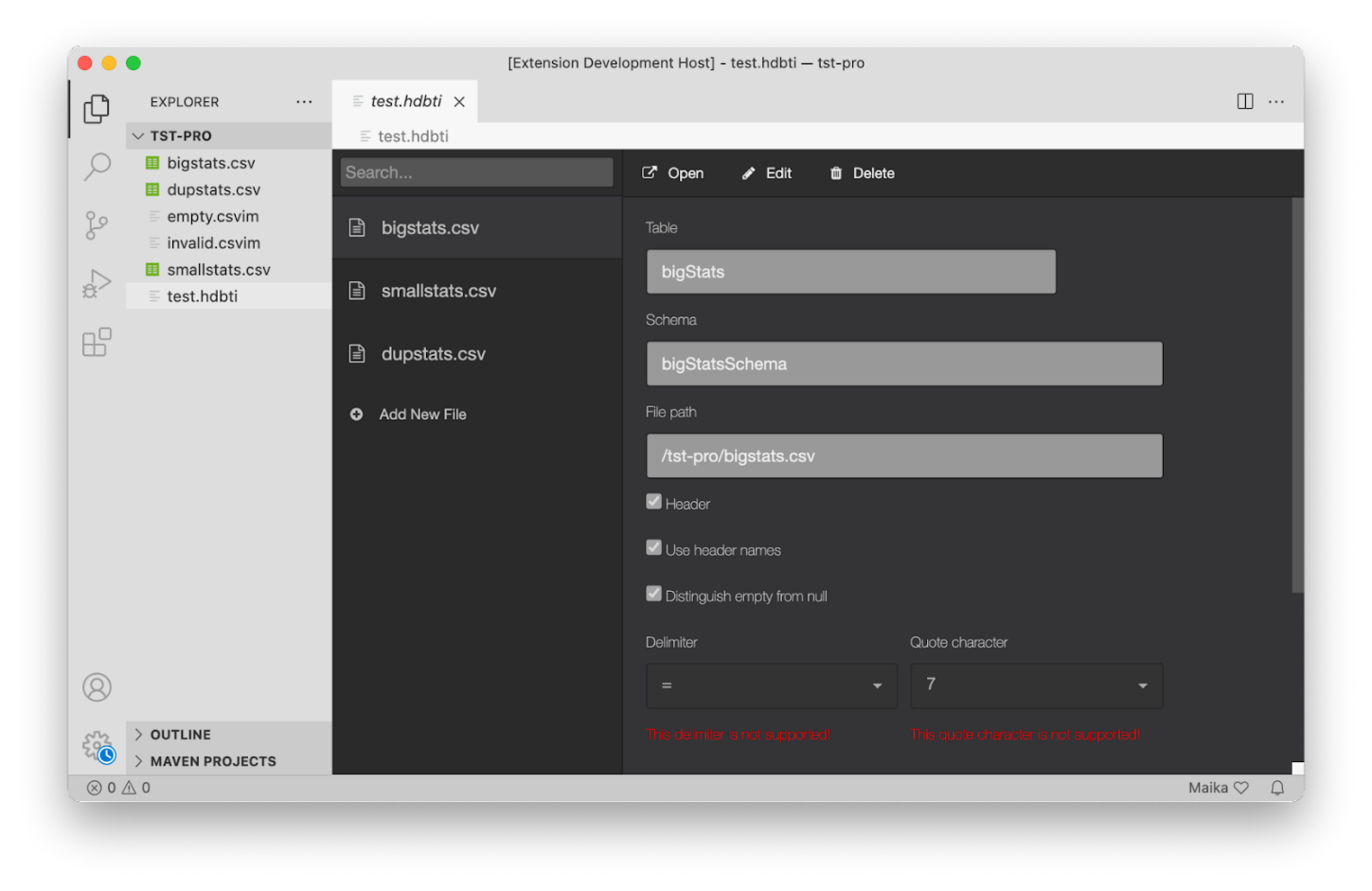This screenshot has width=1372, height=891.
Task: Open notifications bell in status bar
Action: click(x=1277, y=787)
